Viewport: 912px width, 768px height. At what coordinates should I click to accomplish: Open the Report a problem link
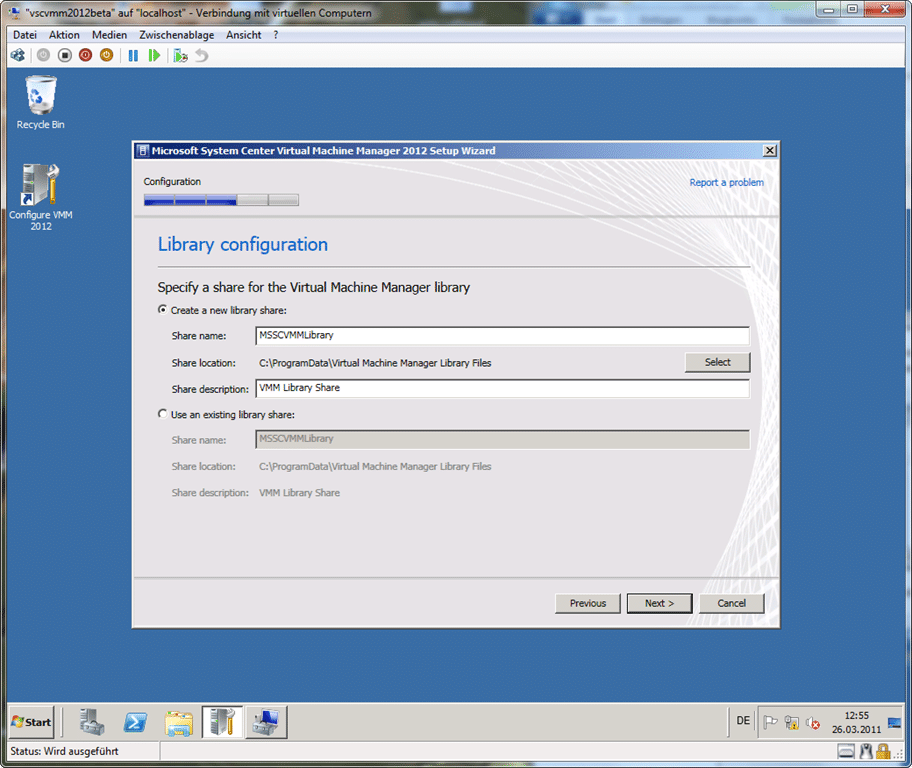coord(726,183)
